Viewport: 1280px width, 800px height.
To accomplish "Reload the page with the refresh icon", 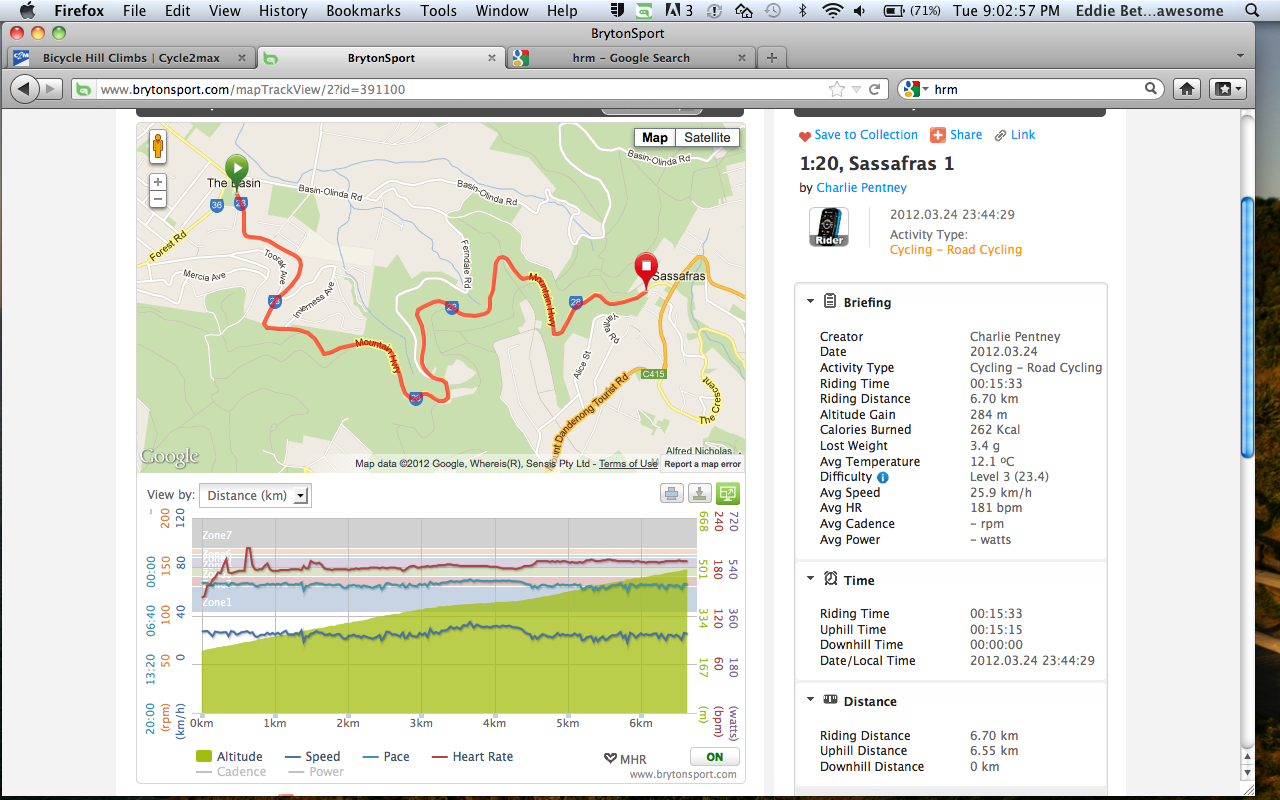I will pyautogui.click(x=875, y=89).
